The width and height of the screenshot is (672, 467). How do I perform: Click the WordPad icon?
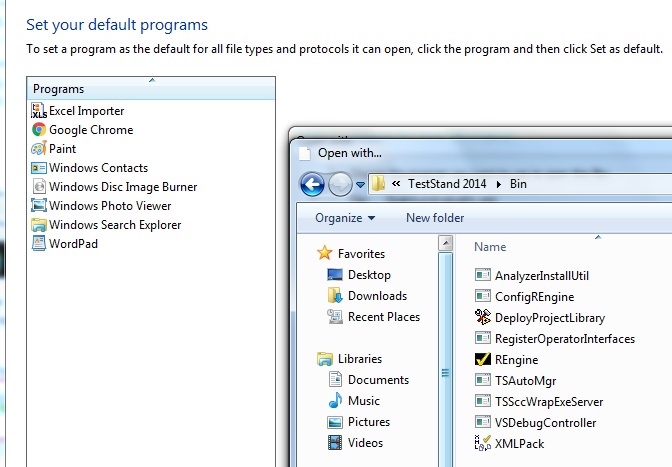click(39, 243)
